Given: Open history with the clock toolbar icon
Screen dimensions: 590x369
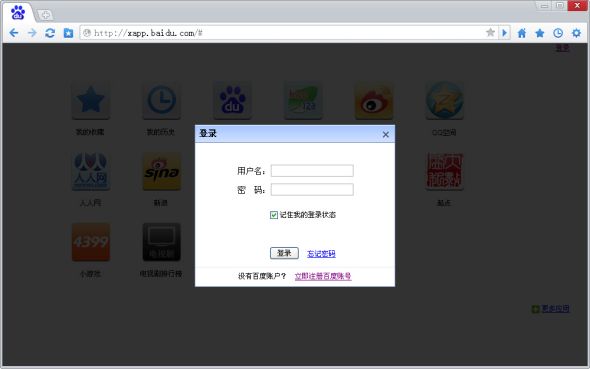Looking at the screenshot, I should tap(558, 33).
